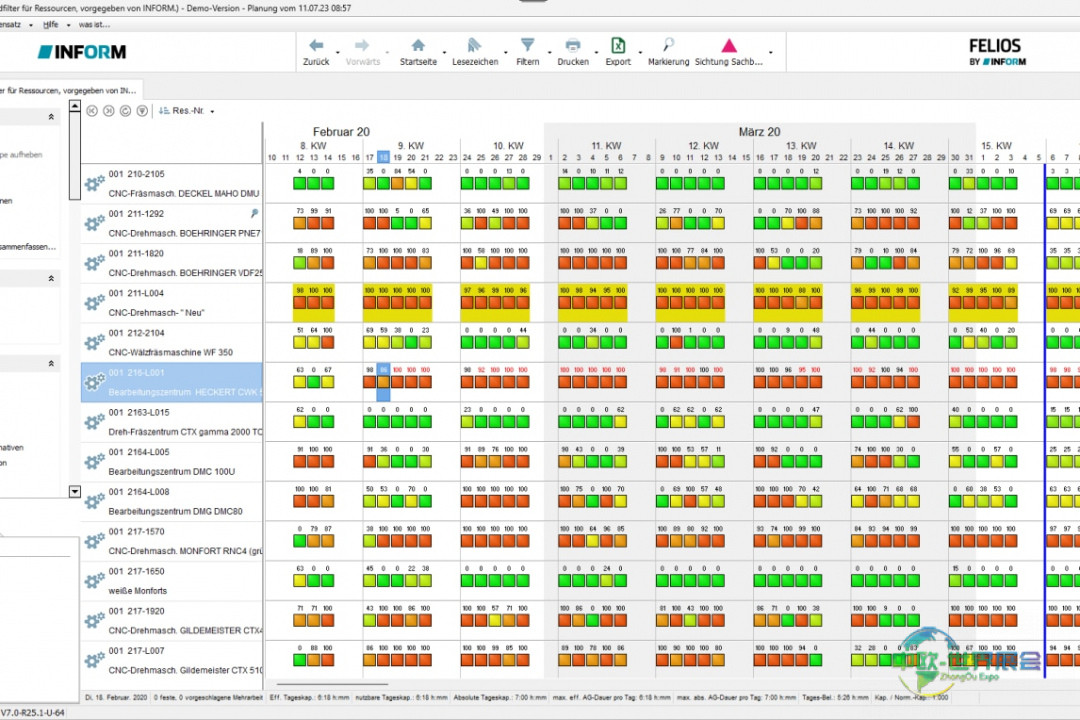Click the pink Sichtung Sachb triangle icon
This screenshot has height=720, width=1080.
729,46
